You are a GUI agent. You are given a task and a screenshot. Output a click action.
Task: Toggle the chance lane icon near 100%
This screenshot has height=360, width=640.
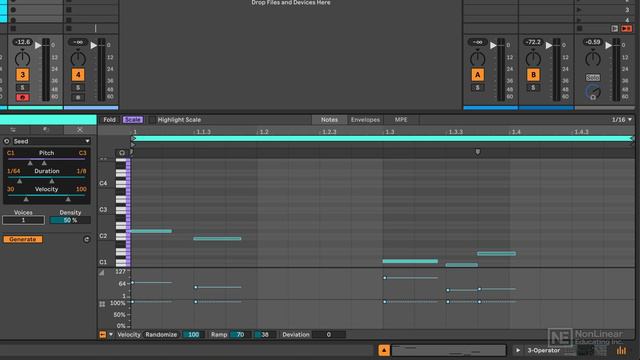click(x=102, y=304)
